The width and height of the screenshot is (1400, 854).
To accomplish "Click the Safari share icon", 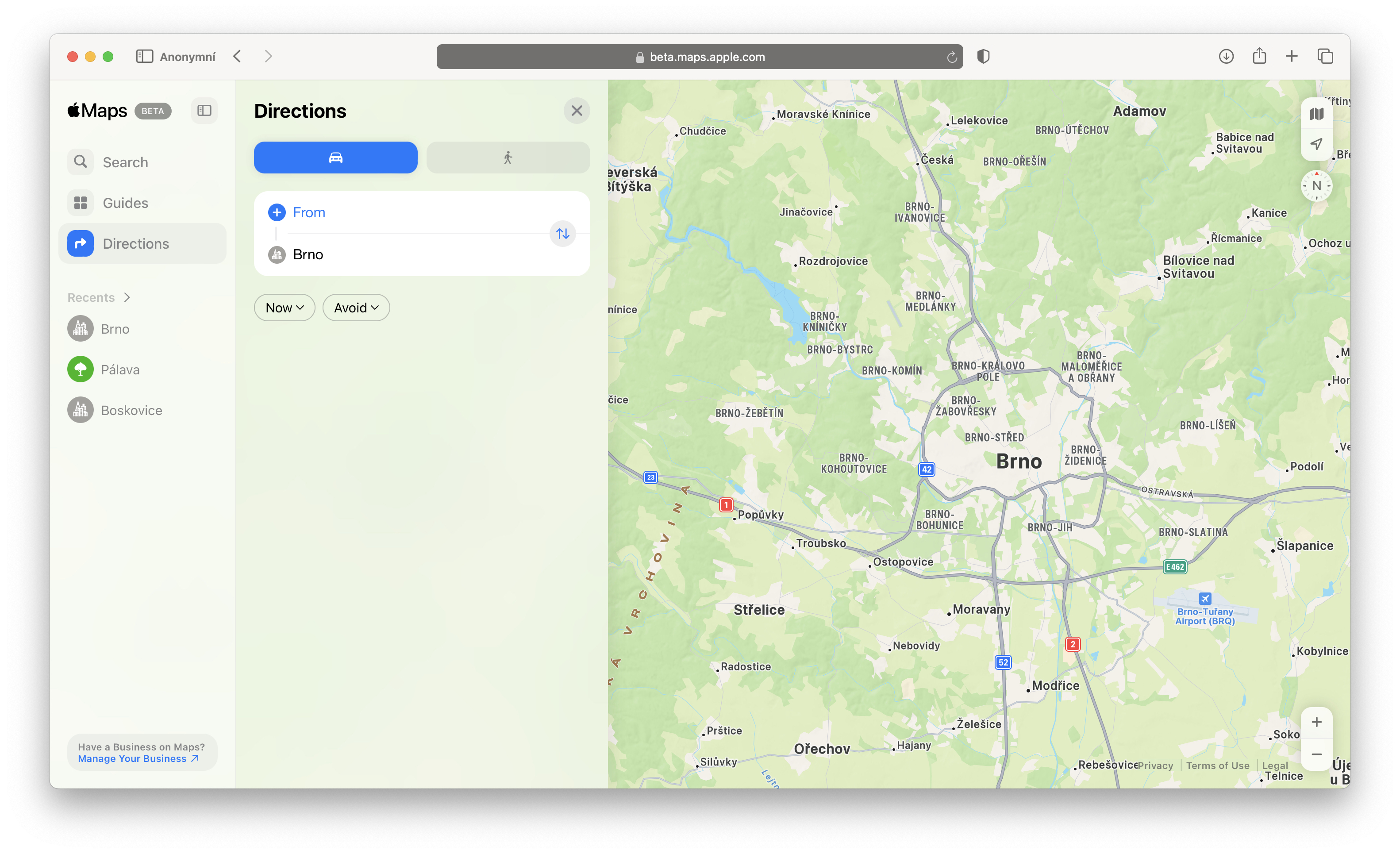I will 1259,56.
